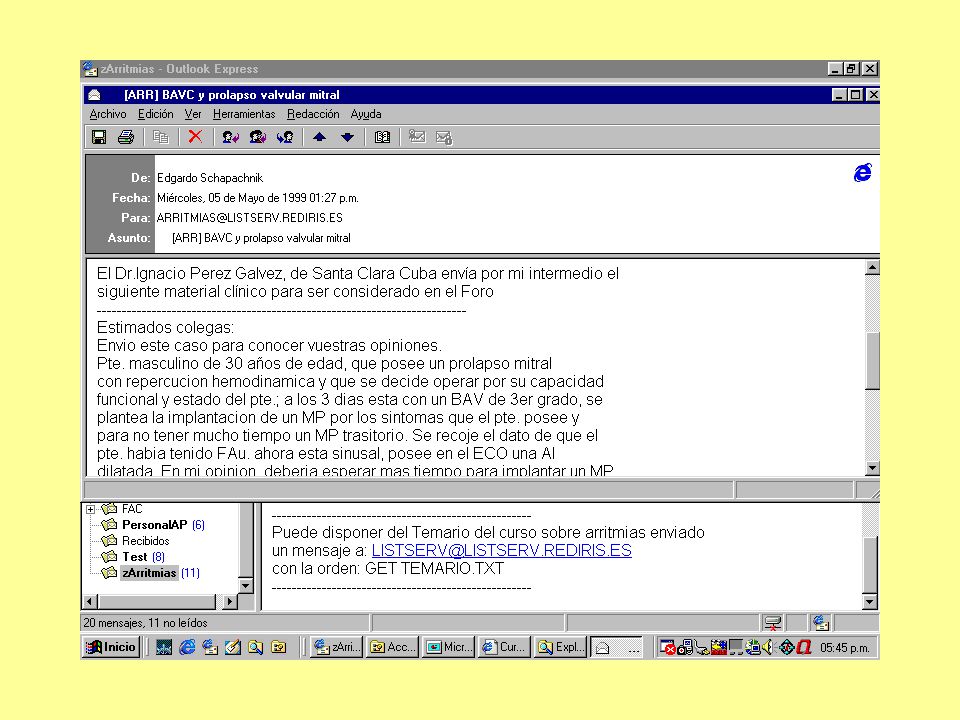Select the FAC folder
The width and height of the screenshot is (960, 720).
pos(132,509)
